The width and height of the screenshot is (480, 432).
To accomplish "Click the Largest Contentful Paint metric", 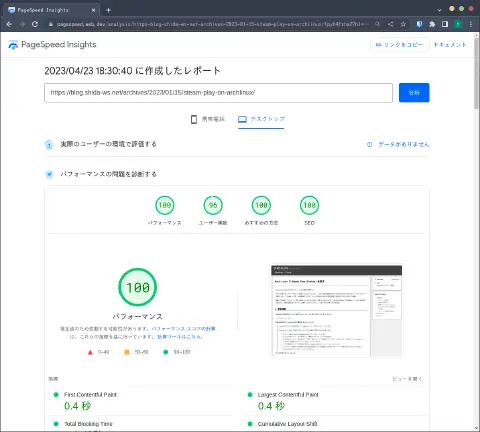I will point(288,395).
